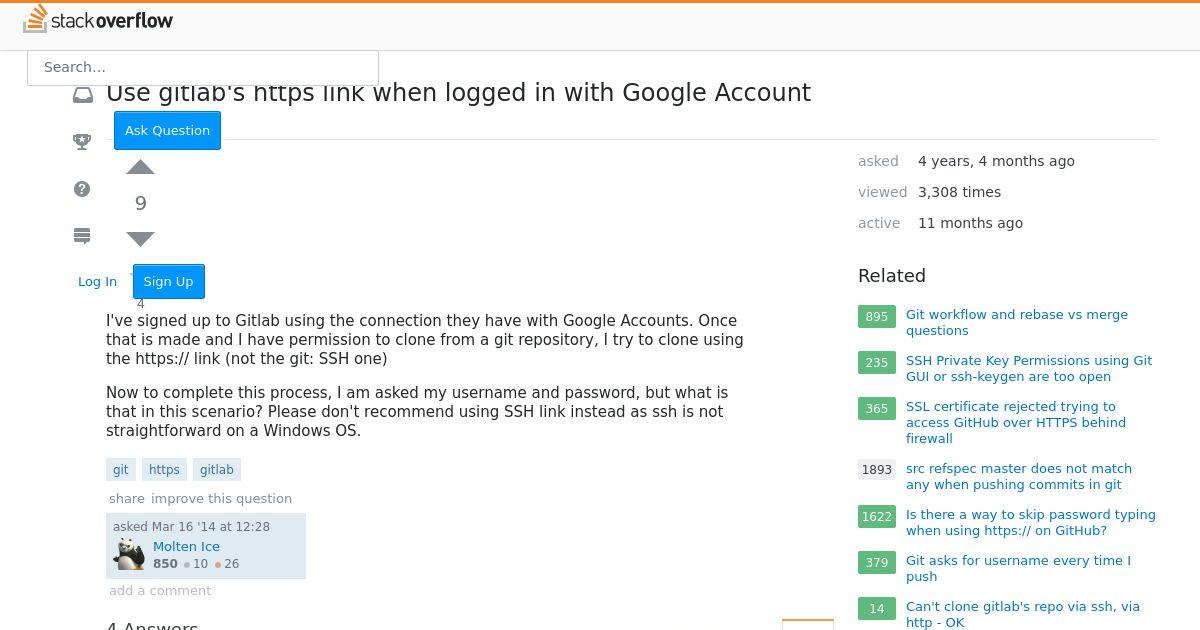Viewport: 1200px width, 630px height.
Task: Open the achievements trophy icon
Action: [82, 142]
